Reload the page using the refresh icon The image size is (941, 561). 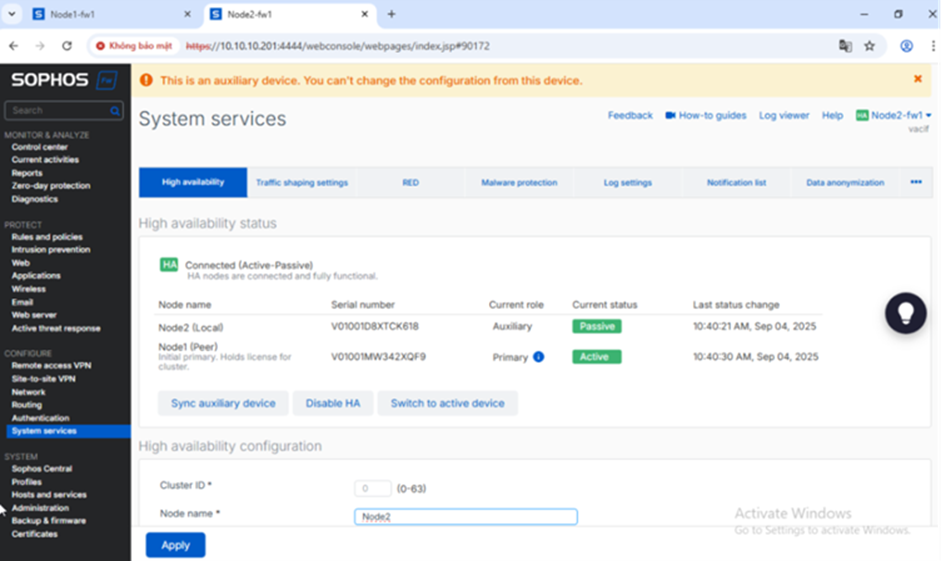tap(67, 46)
